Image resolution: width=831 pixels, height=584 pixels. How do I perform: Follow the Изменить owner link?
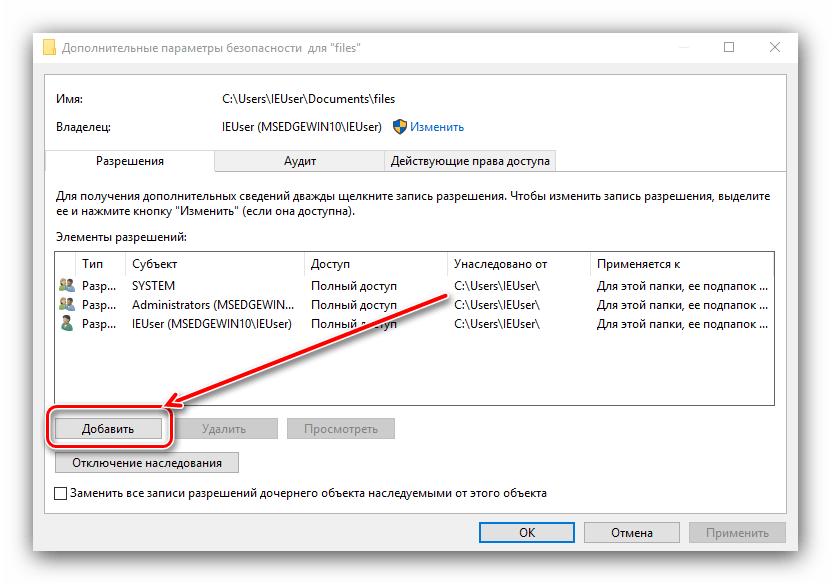click(x=437, y=127)
